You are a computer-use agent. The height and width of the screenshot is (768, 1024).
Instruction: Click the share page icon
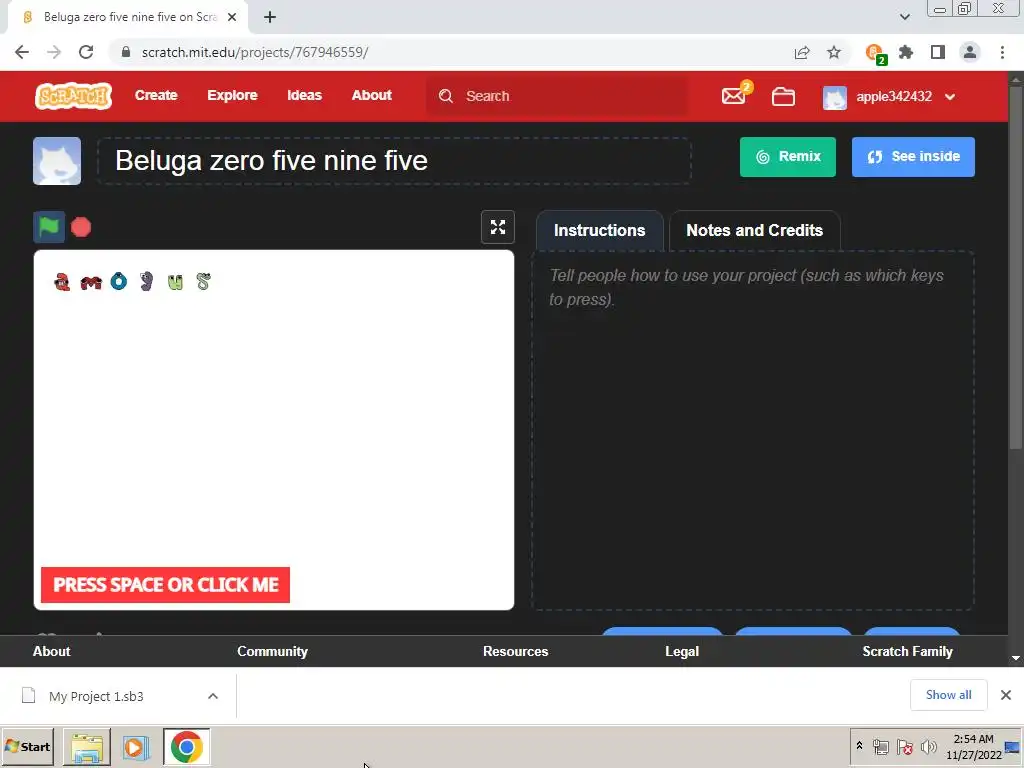pyautogui.click(x=802, y=53)
